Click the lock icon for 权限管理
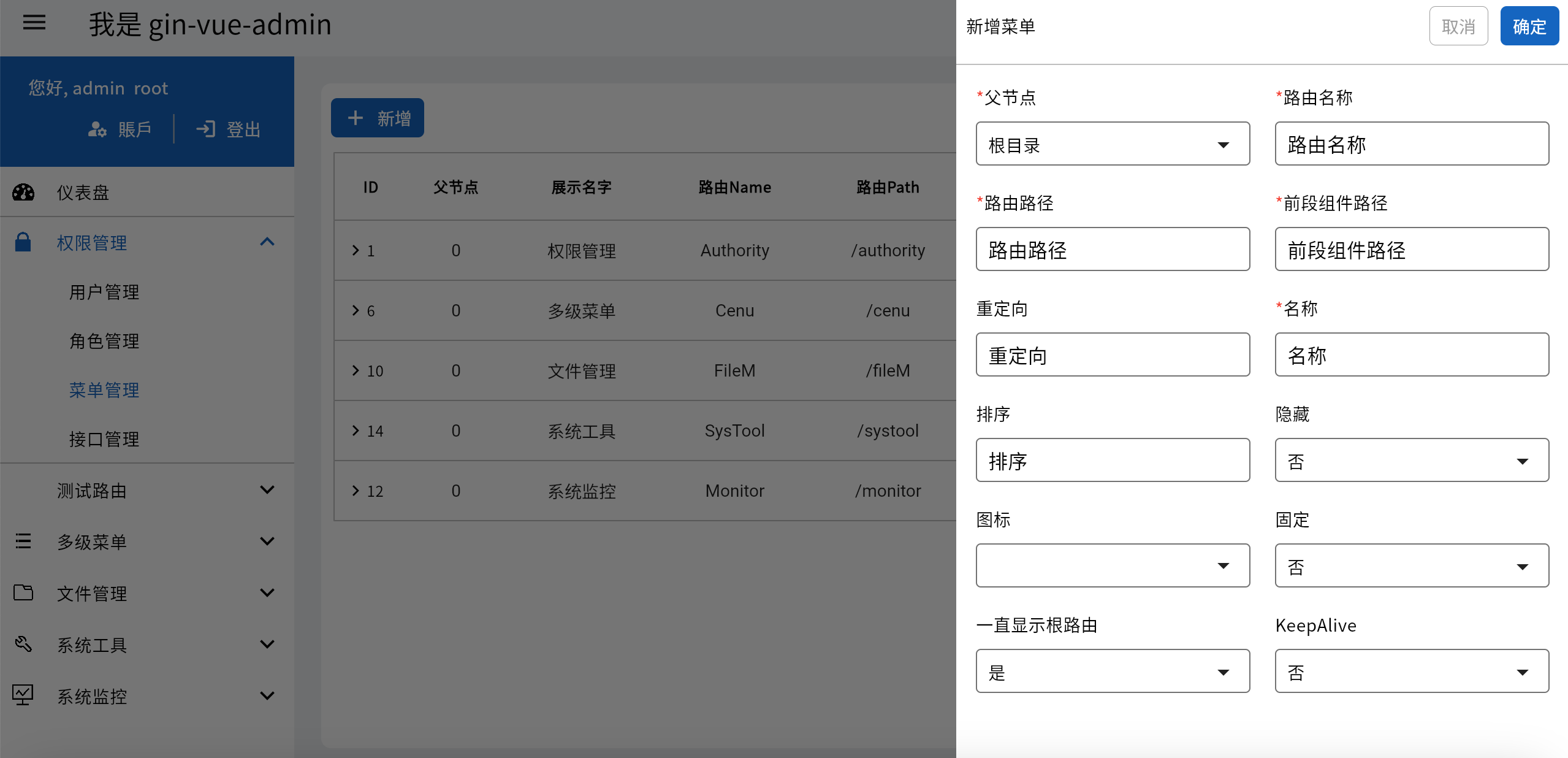This screenshot has width=1568, height=758. (x=23, y=242)
